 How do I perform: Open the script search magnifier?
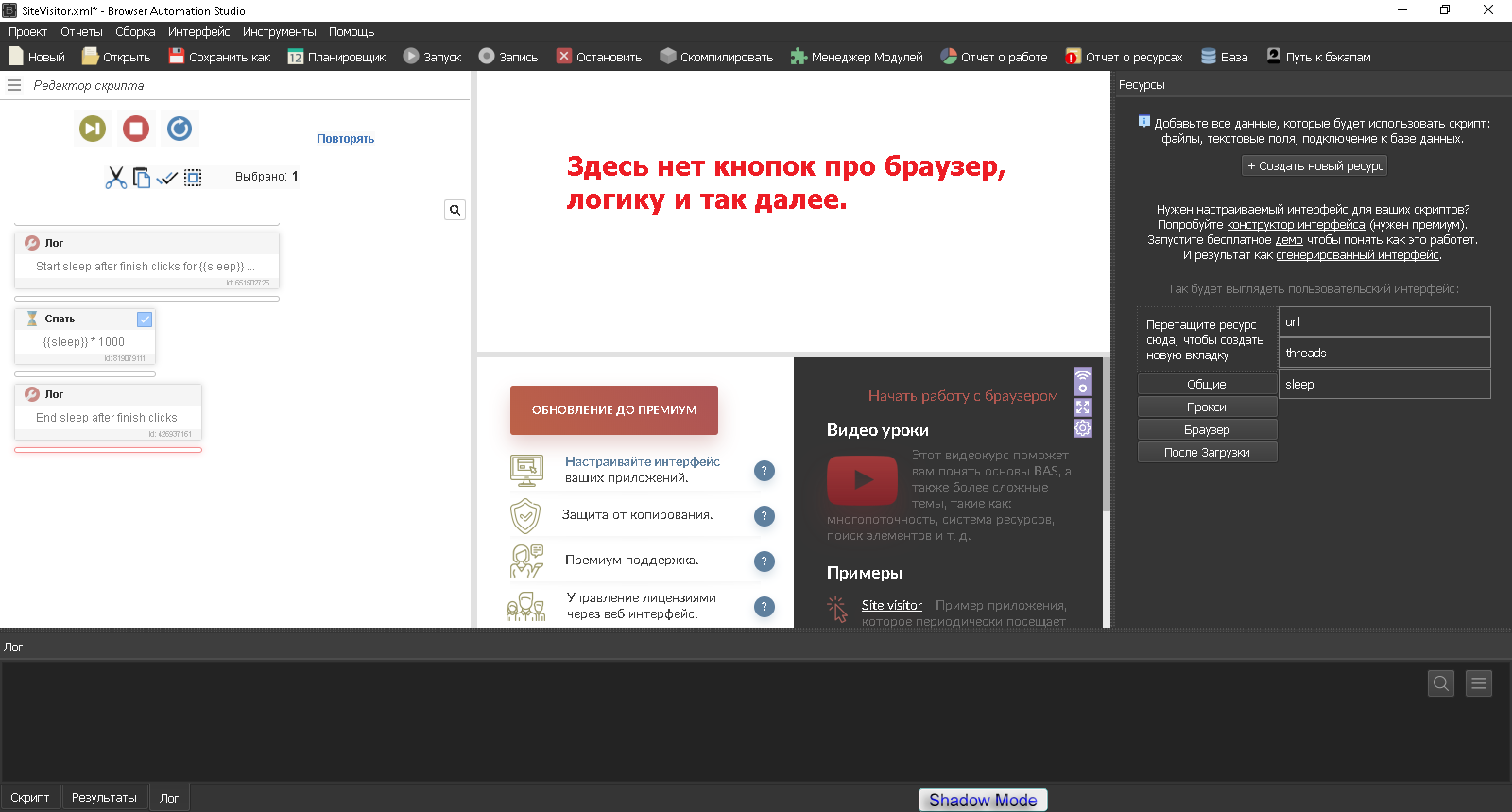click(x=455, y=210)
